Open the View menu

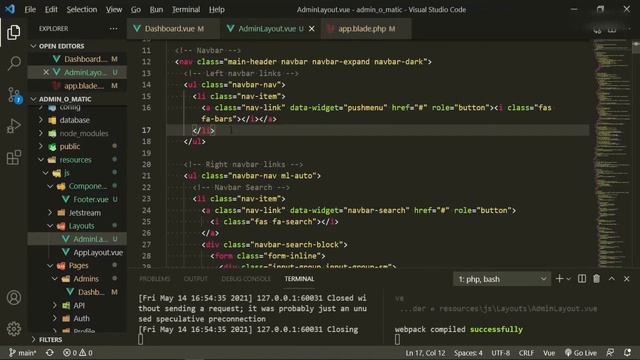[x=114, y=9]
